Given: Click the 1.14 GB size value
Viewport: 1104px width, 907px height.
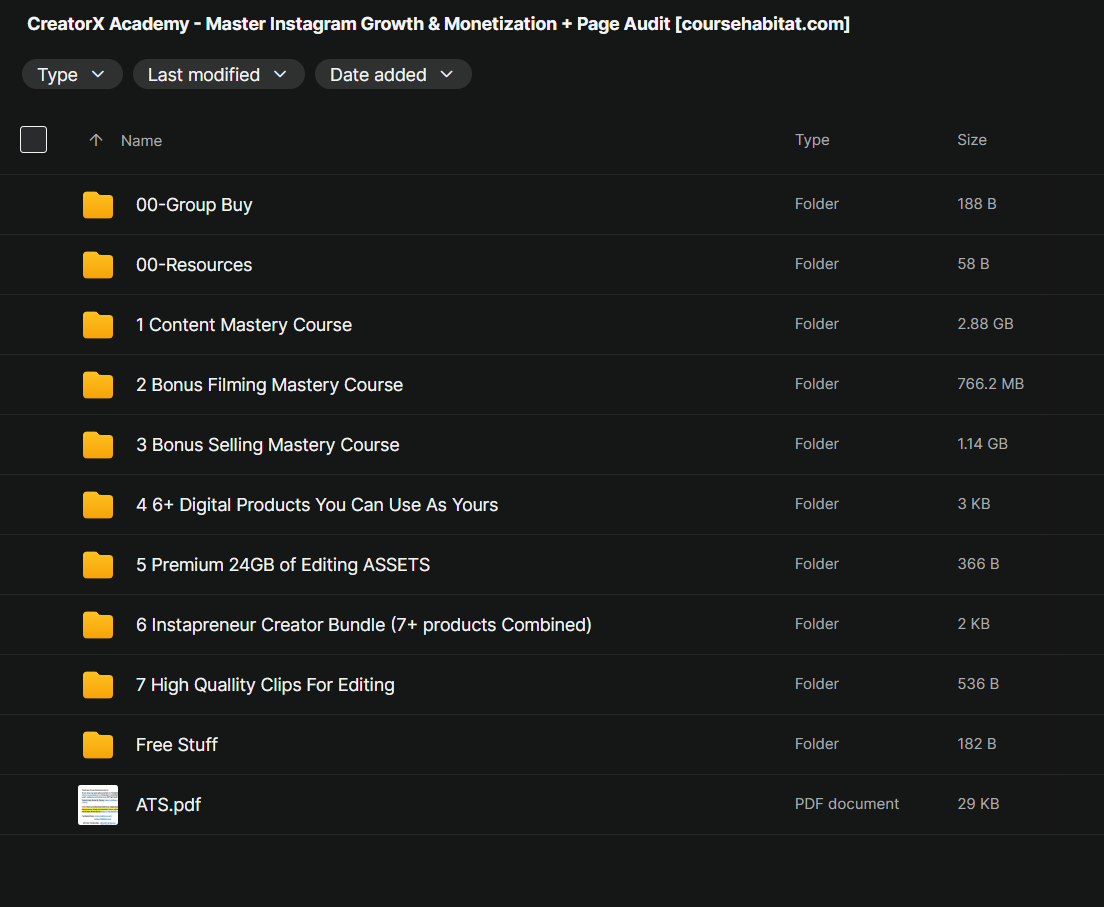Looking at the screenshot, I should pos(982,444).
